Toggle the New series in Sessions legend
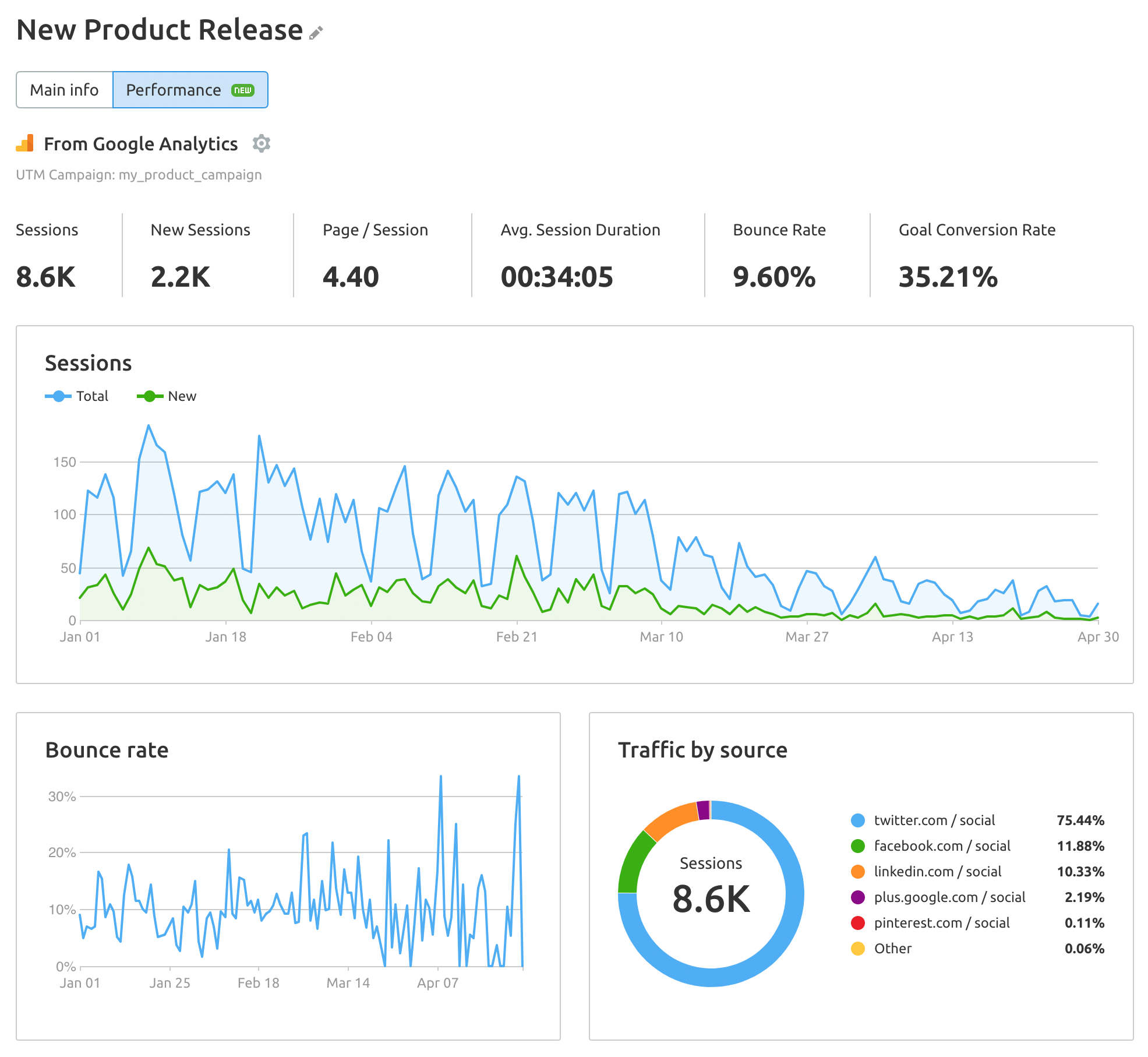This screenshot has height=1057, width=1148. pyautogui.click(x=167, y=396)
